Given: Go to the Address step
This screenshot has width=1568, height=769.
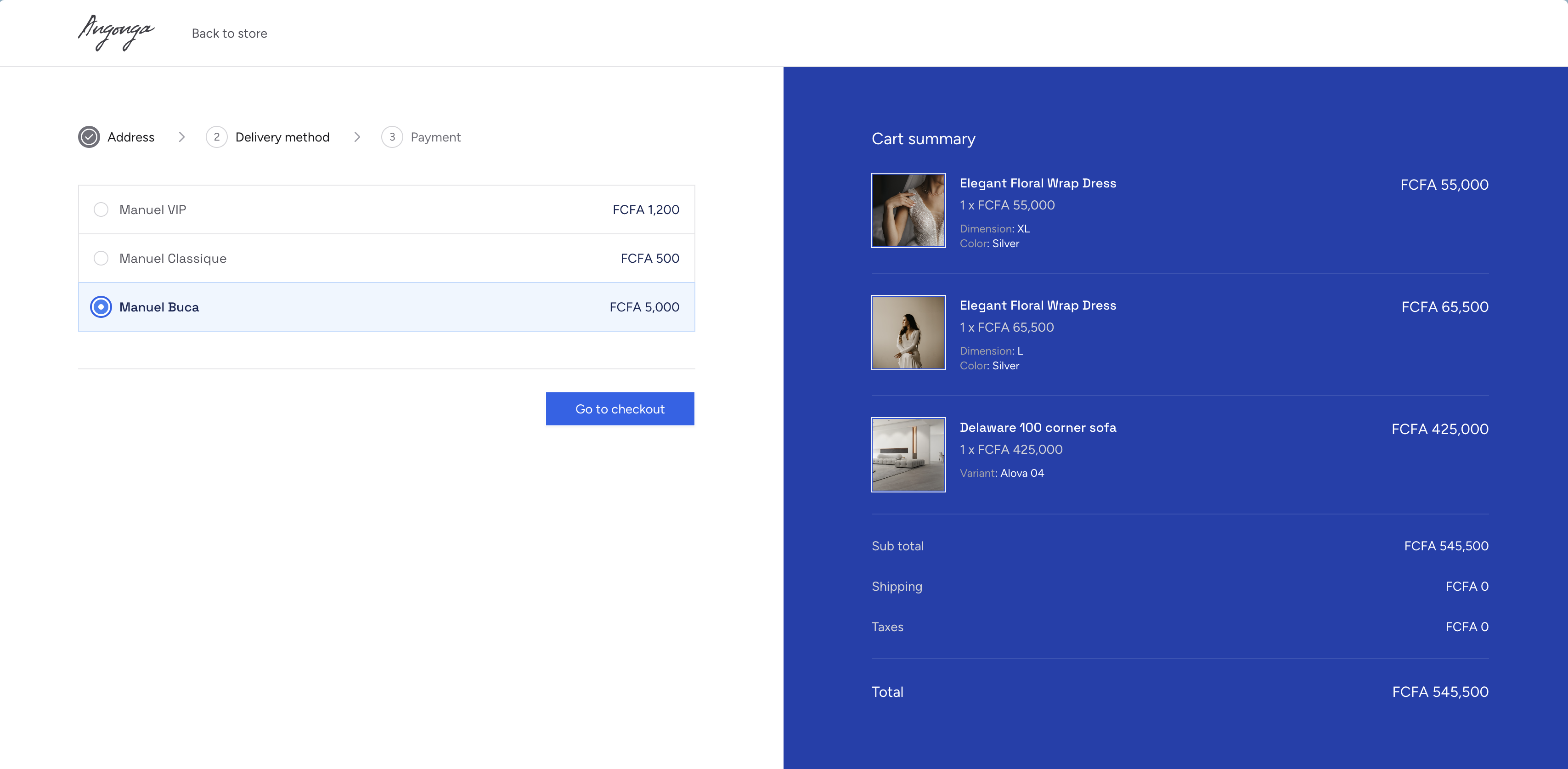Looking at the screenshot, I should (131, 137).
